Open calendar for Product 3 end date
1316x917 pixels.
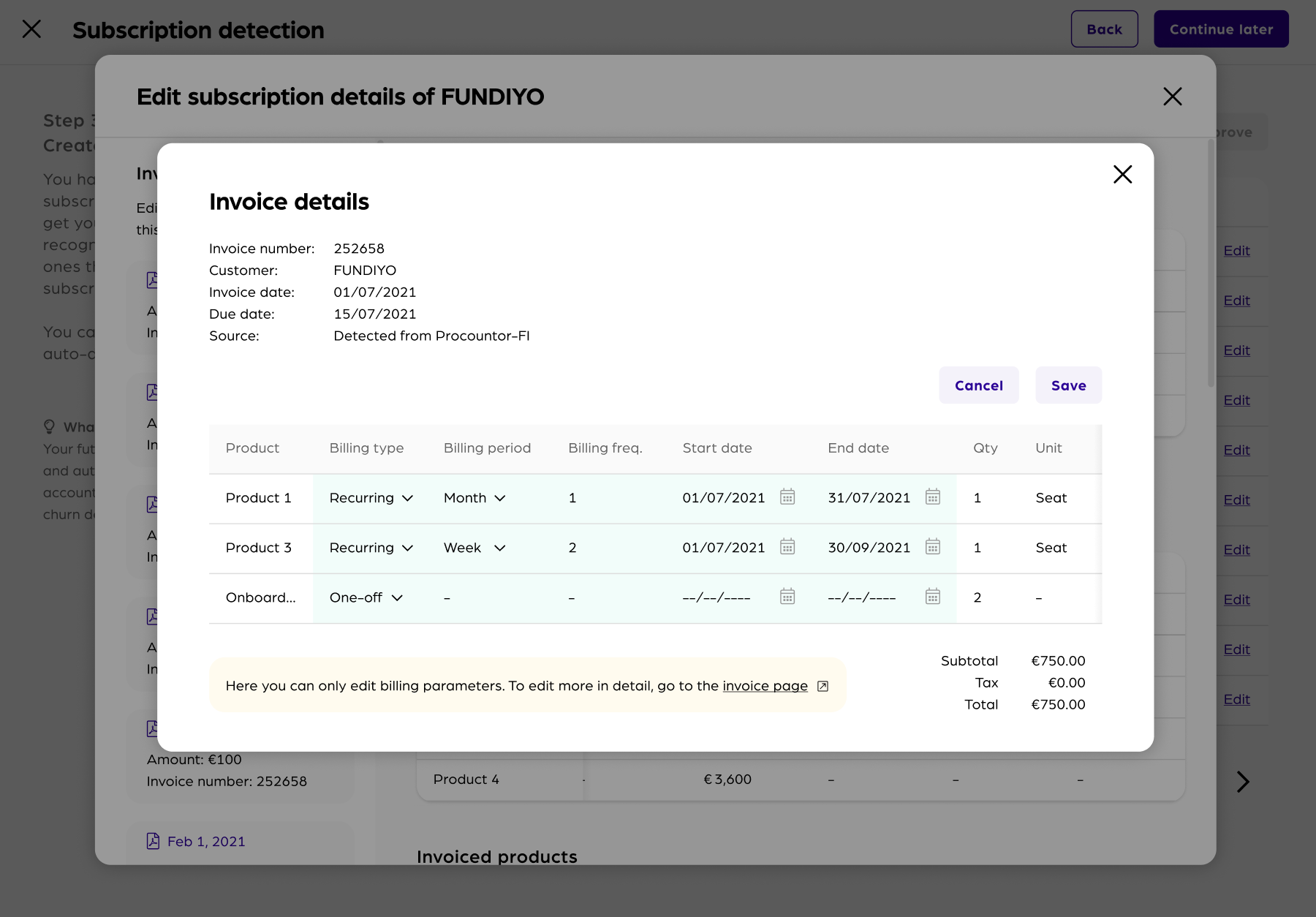(x=933, y=547)
